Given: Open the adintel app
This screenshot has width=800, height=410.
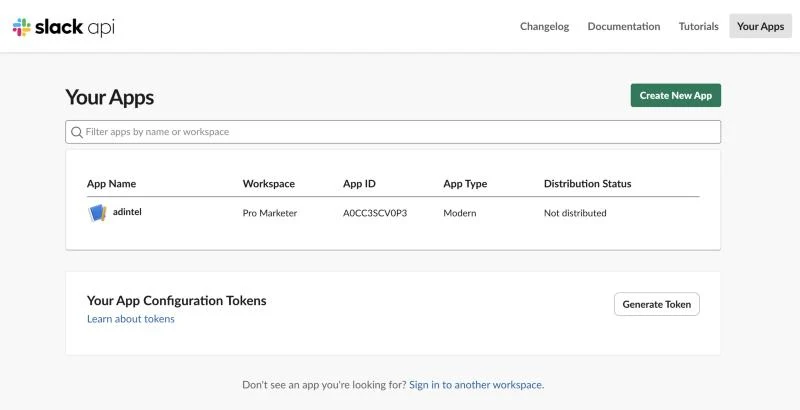Looking at the screenshot, I should [127, 212].
